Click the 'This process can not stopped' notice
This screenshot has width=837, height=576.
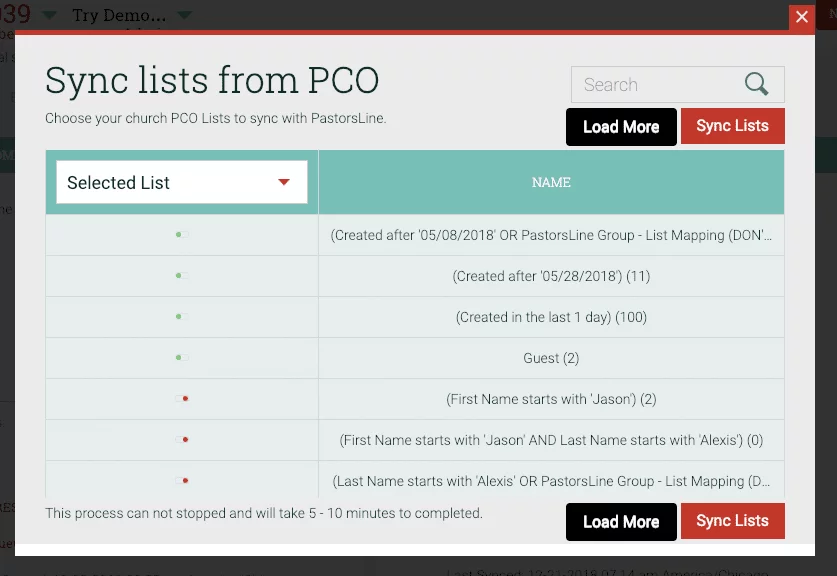tap(264, 513)
